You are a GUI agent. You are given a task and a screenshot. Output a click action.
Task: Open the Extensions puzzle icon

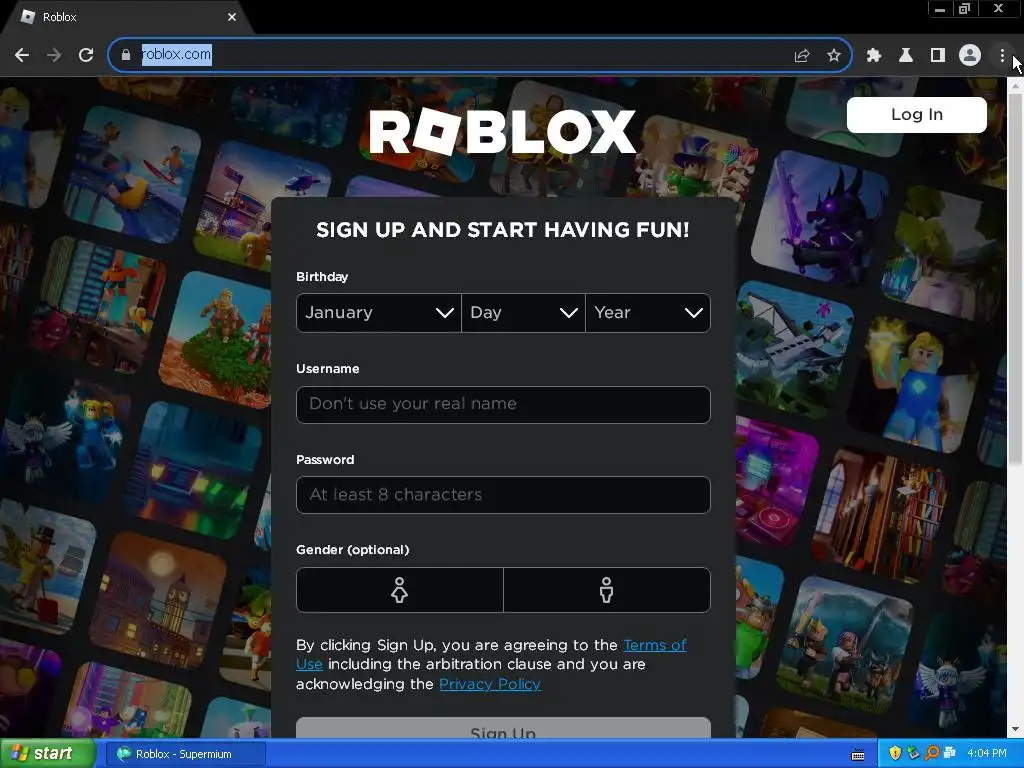[873, 56]
